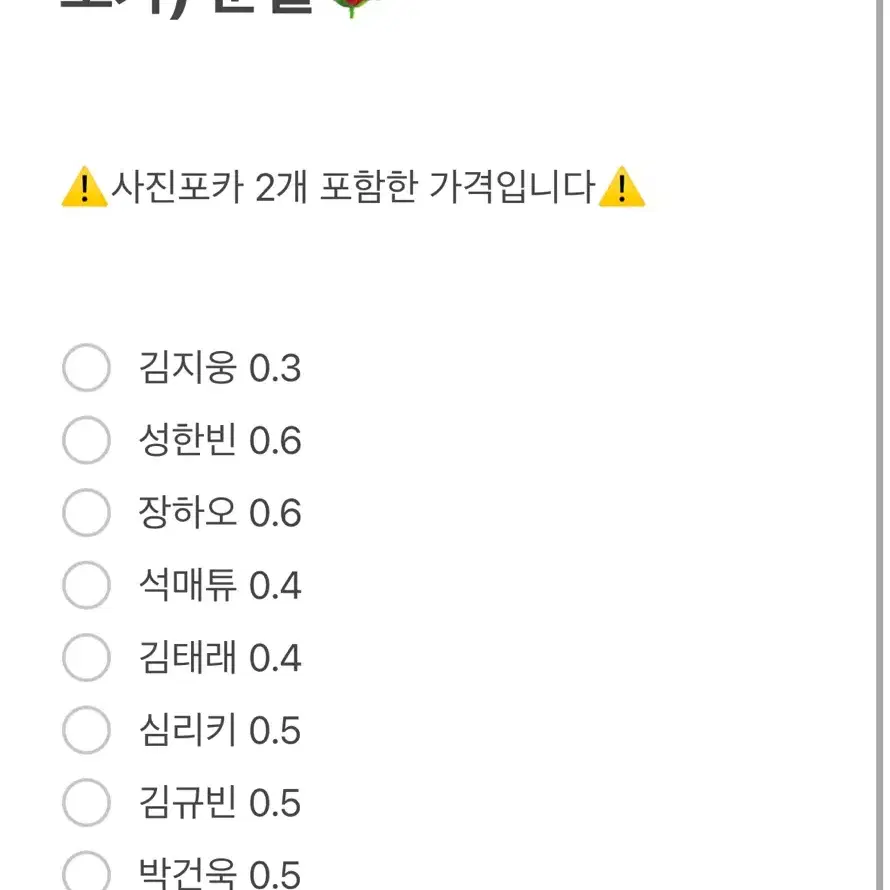
Task: Click the 석매튜 0.4 option label
Action: pos(220,585)
